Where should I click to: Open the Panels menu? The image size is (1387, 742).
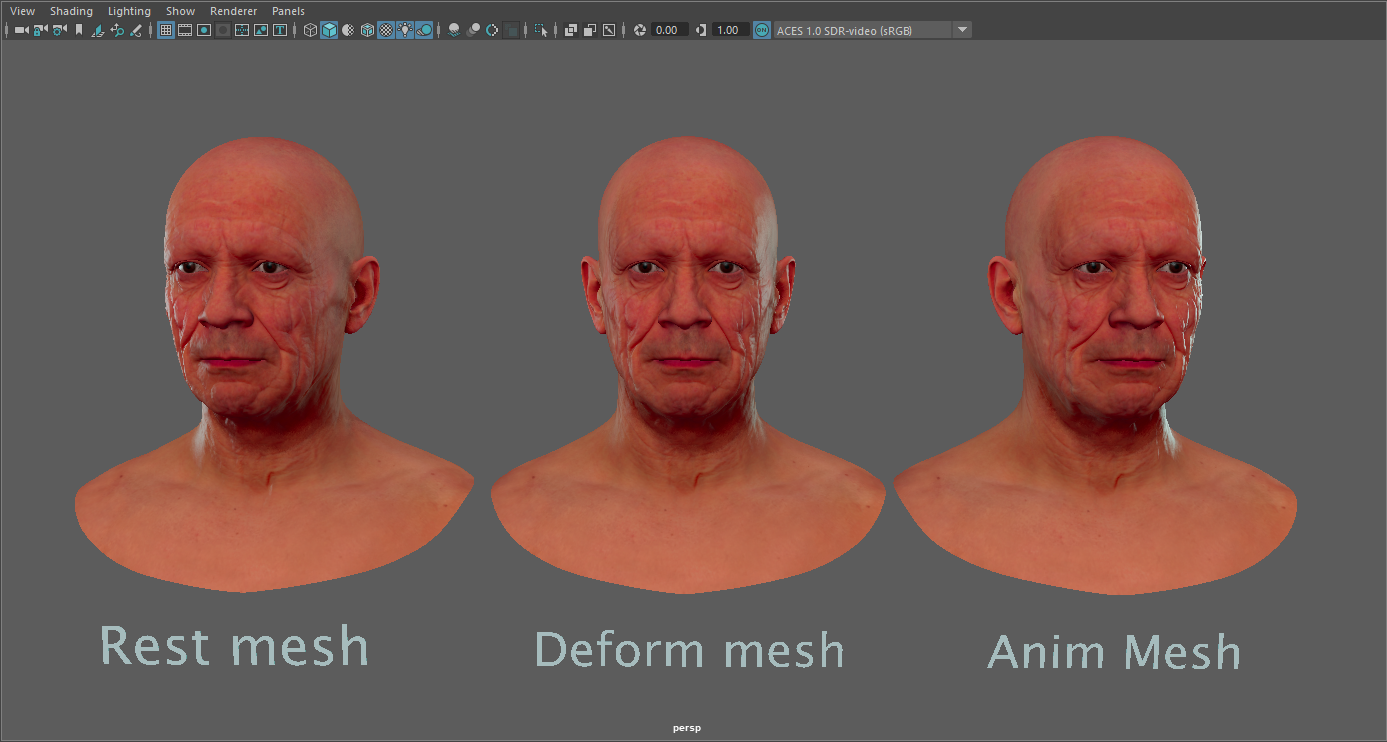click(x=288, y=10)
